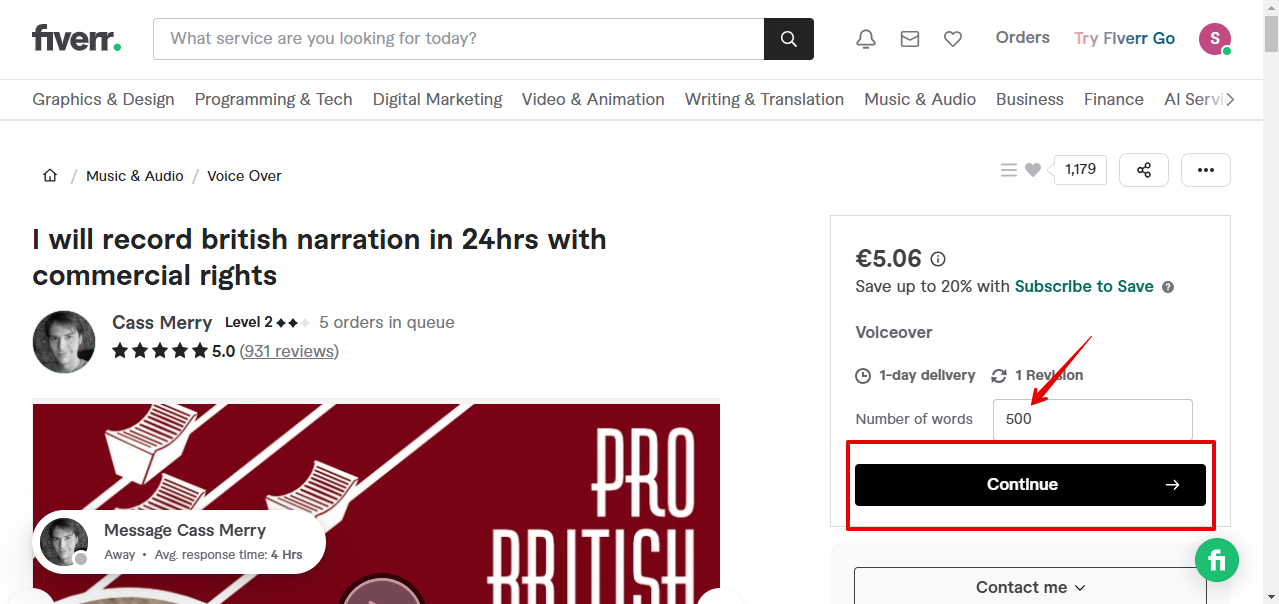Switch to the Music & Audio category
Screen dimensions: 1279x604
tap(919, 99)
